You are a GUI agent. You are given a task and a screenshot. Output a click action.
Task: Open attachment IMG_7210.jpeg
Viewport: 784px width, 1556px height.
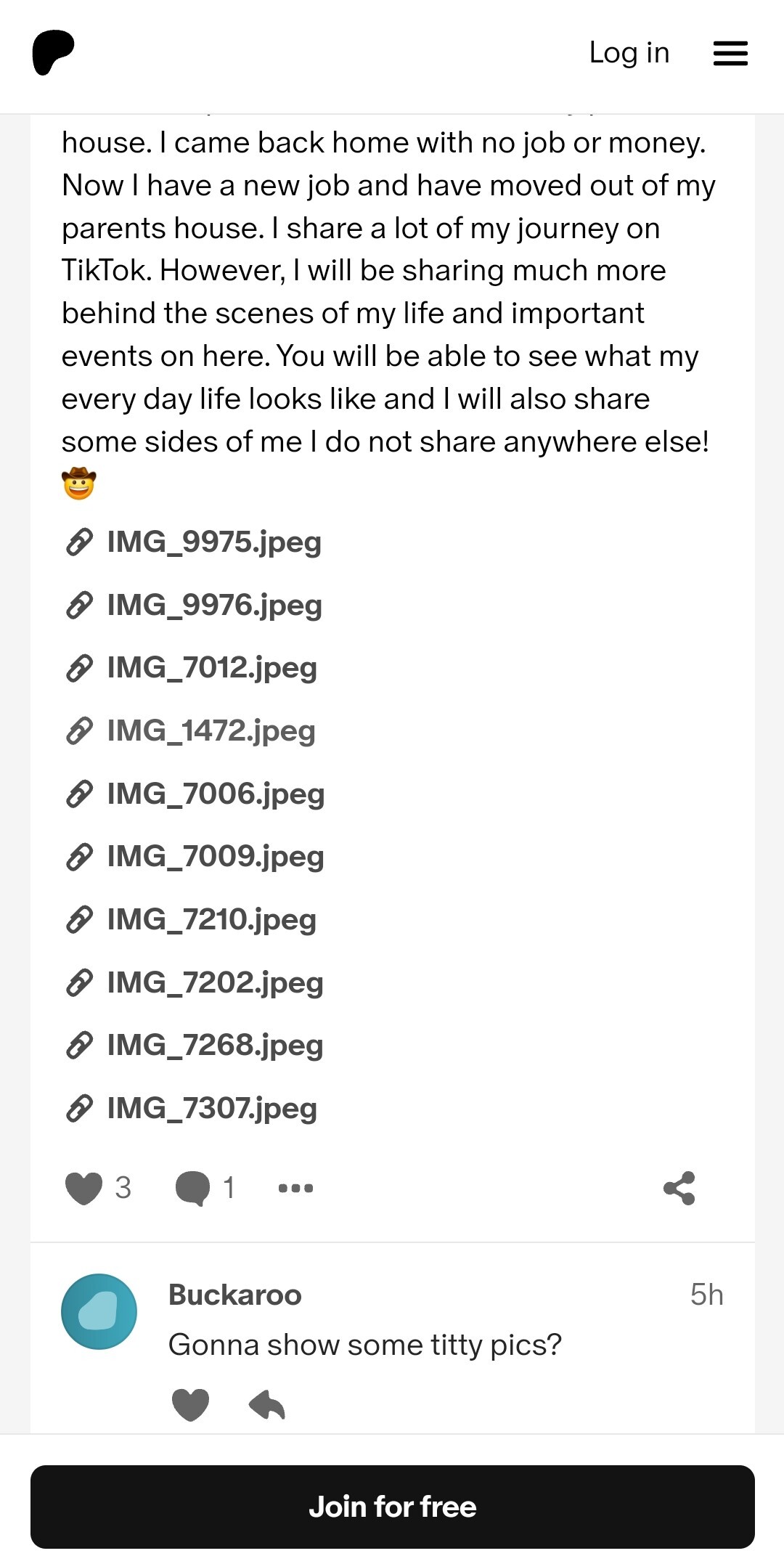(x=211, y=919)
